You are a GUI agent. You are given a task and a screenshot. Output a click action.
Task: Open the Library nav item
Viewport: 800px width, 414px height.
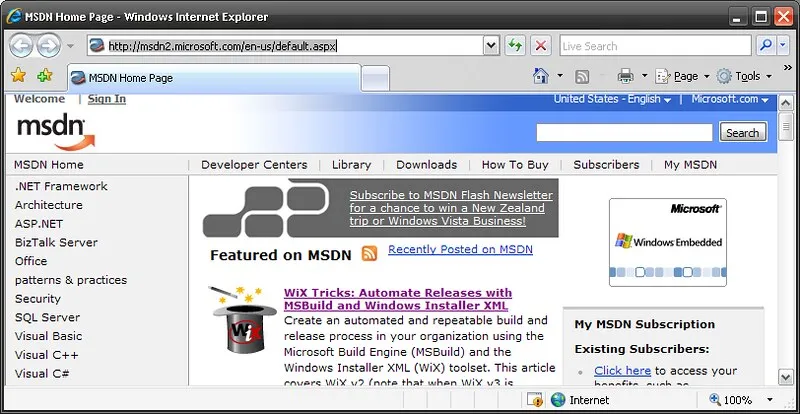point(352,165)
